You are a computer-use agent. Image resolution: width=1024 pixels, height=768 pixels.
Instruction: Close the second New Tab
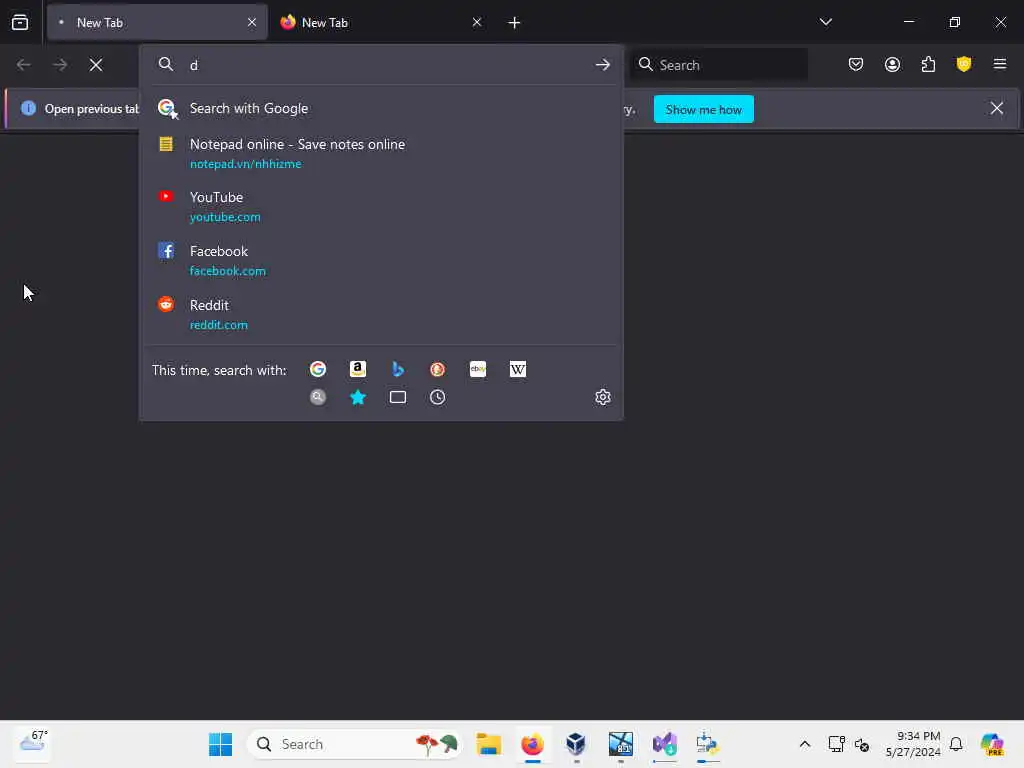pos(477,22)
